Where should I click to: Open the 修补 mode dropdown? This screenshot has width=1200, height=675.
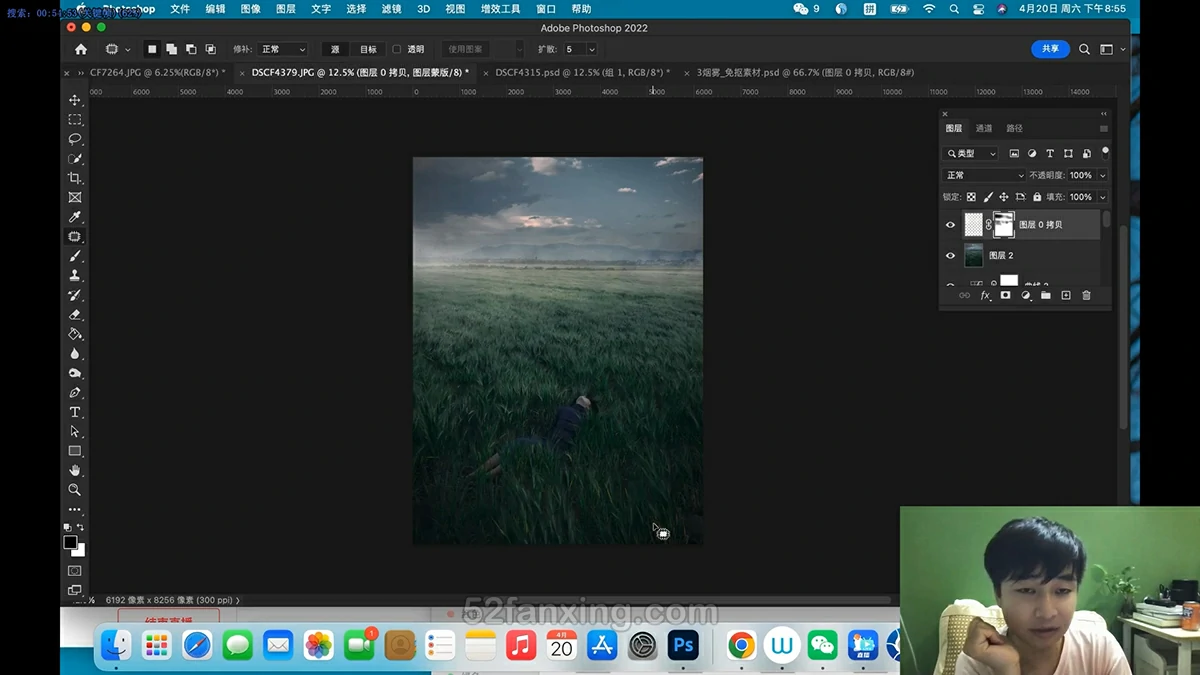[x=284, y=49]
